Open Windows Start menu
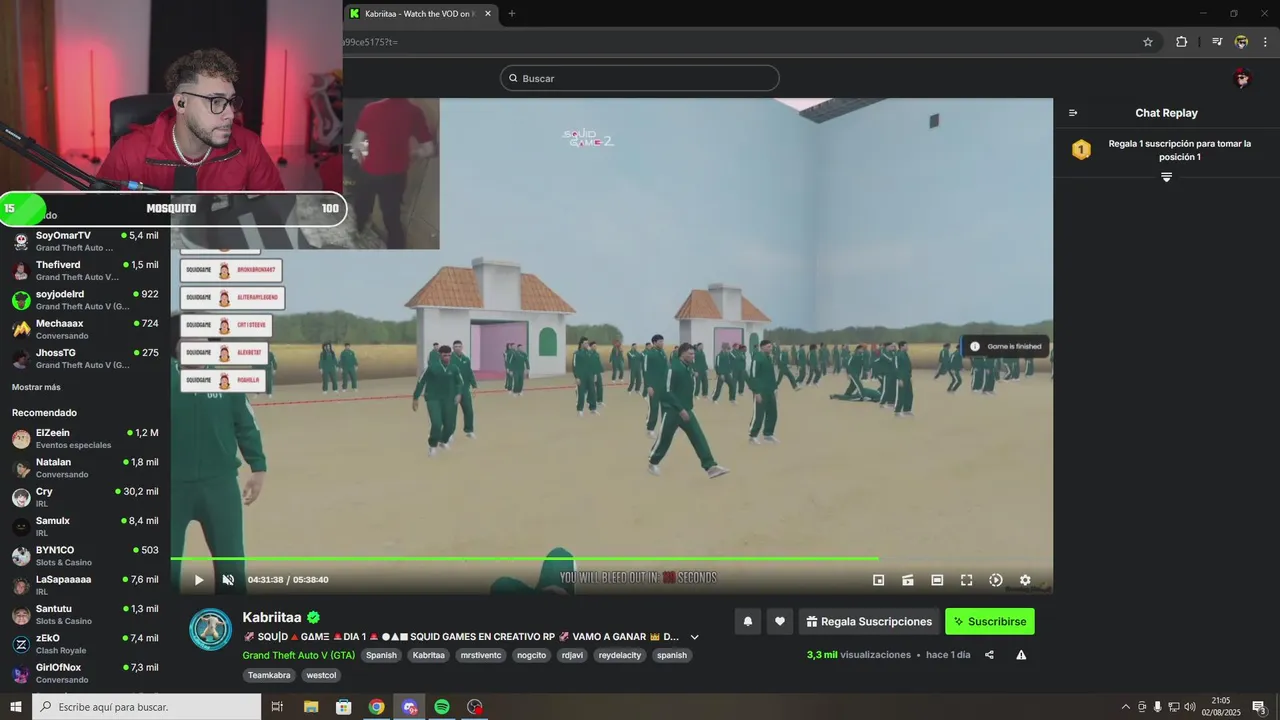The width and height of the screenshot is (1280, 720). pyautogui.click(x=16, y=707)
